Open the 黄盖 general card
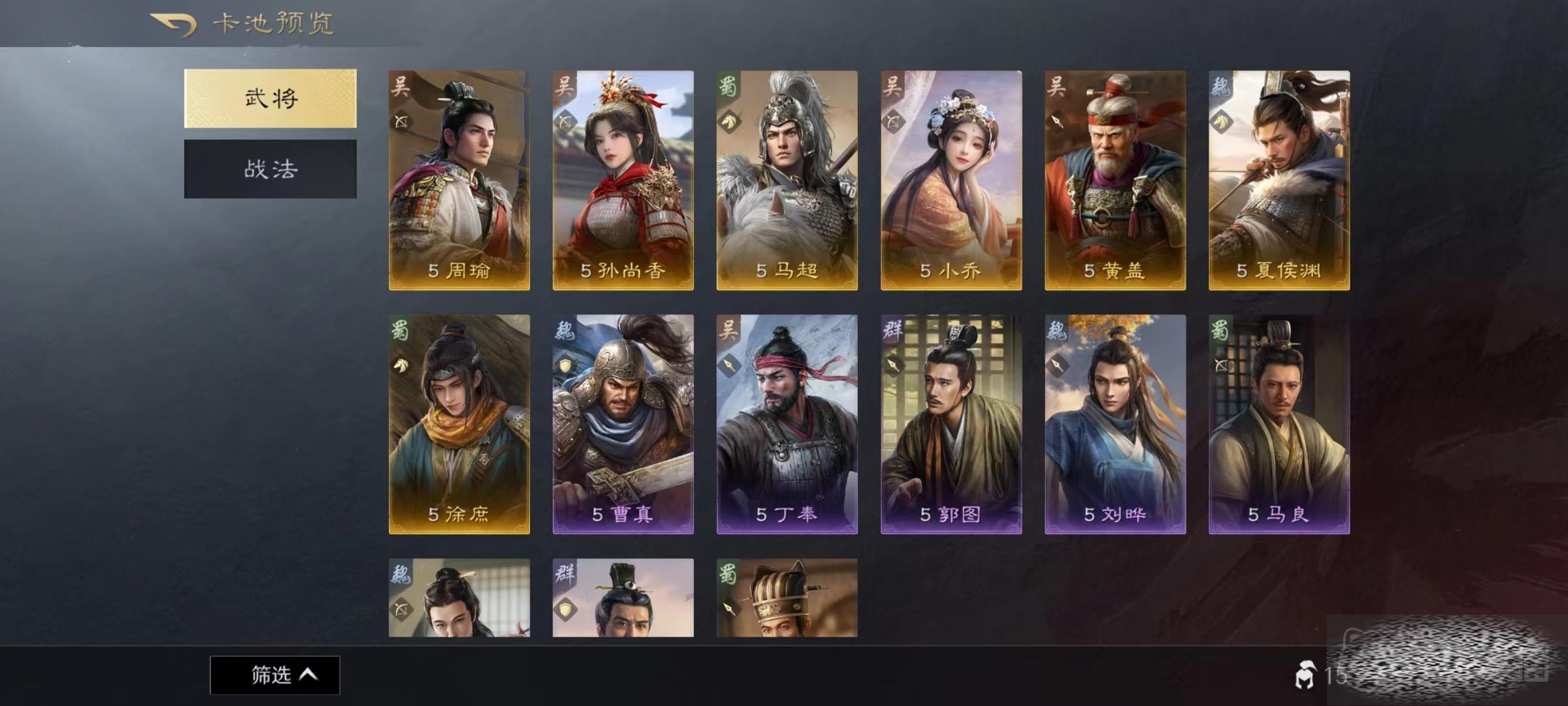This screenshot has height=706, width=1568. pyautogui.click(x=1115, y=180)
